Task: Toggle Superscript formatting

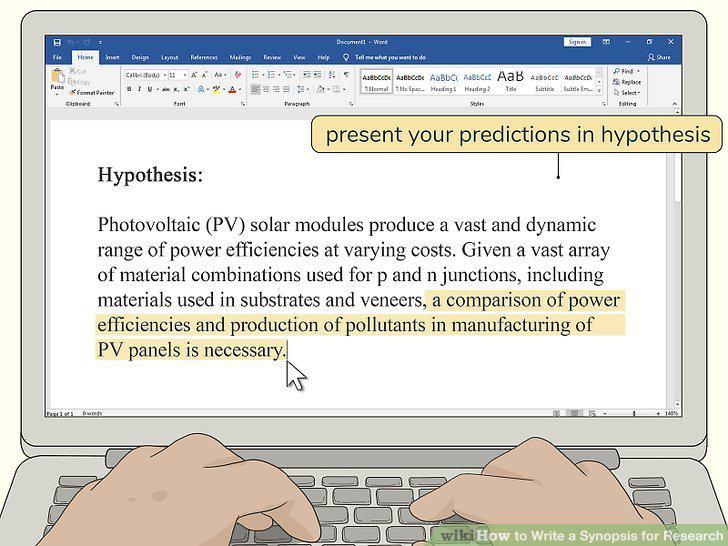Action: point(186,89)
